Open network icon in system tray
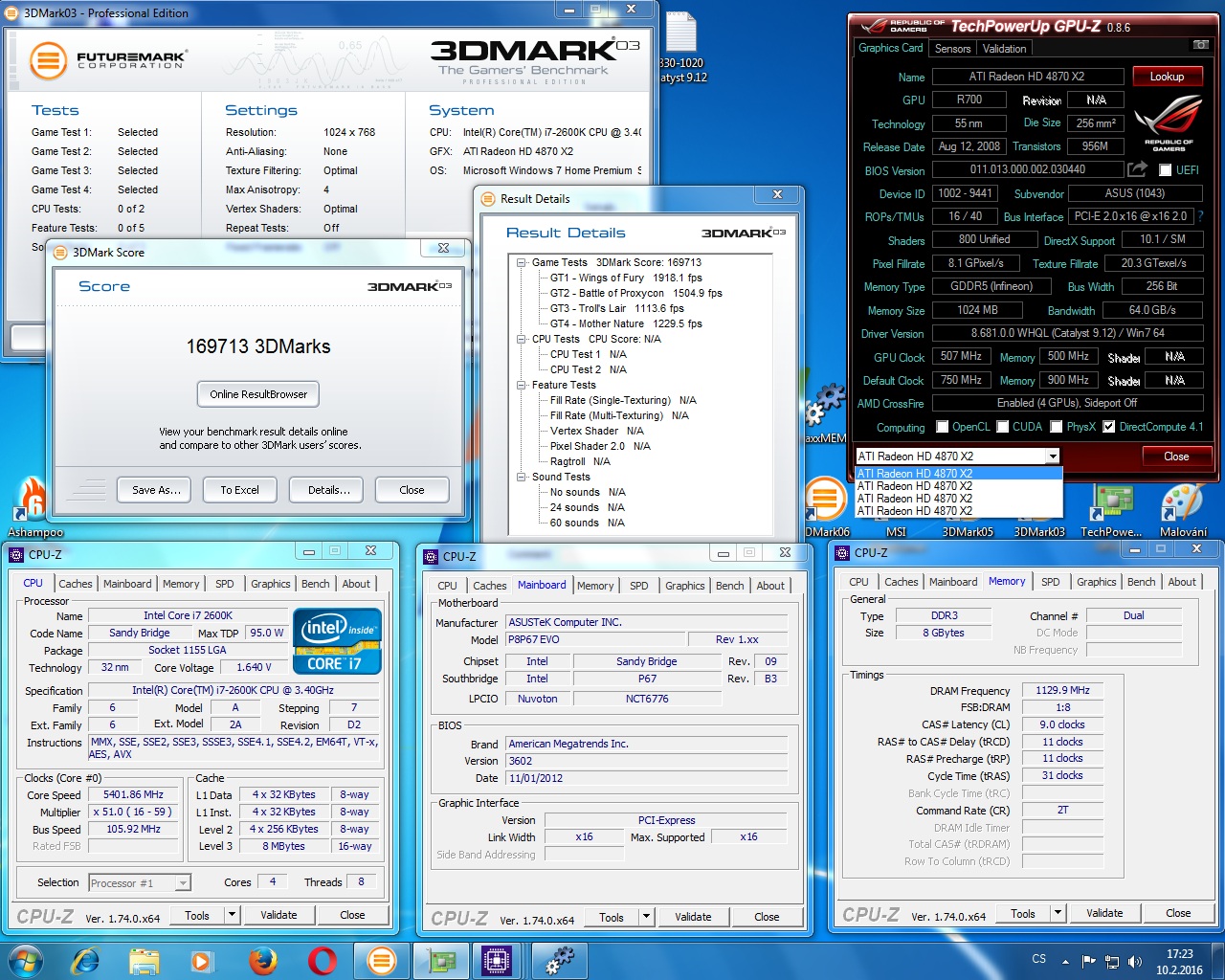The width and height of the screenshot is (1225, 980). 1111,961
